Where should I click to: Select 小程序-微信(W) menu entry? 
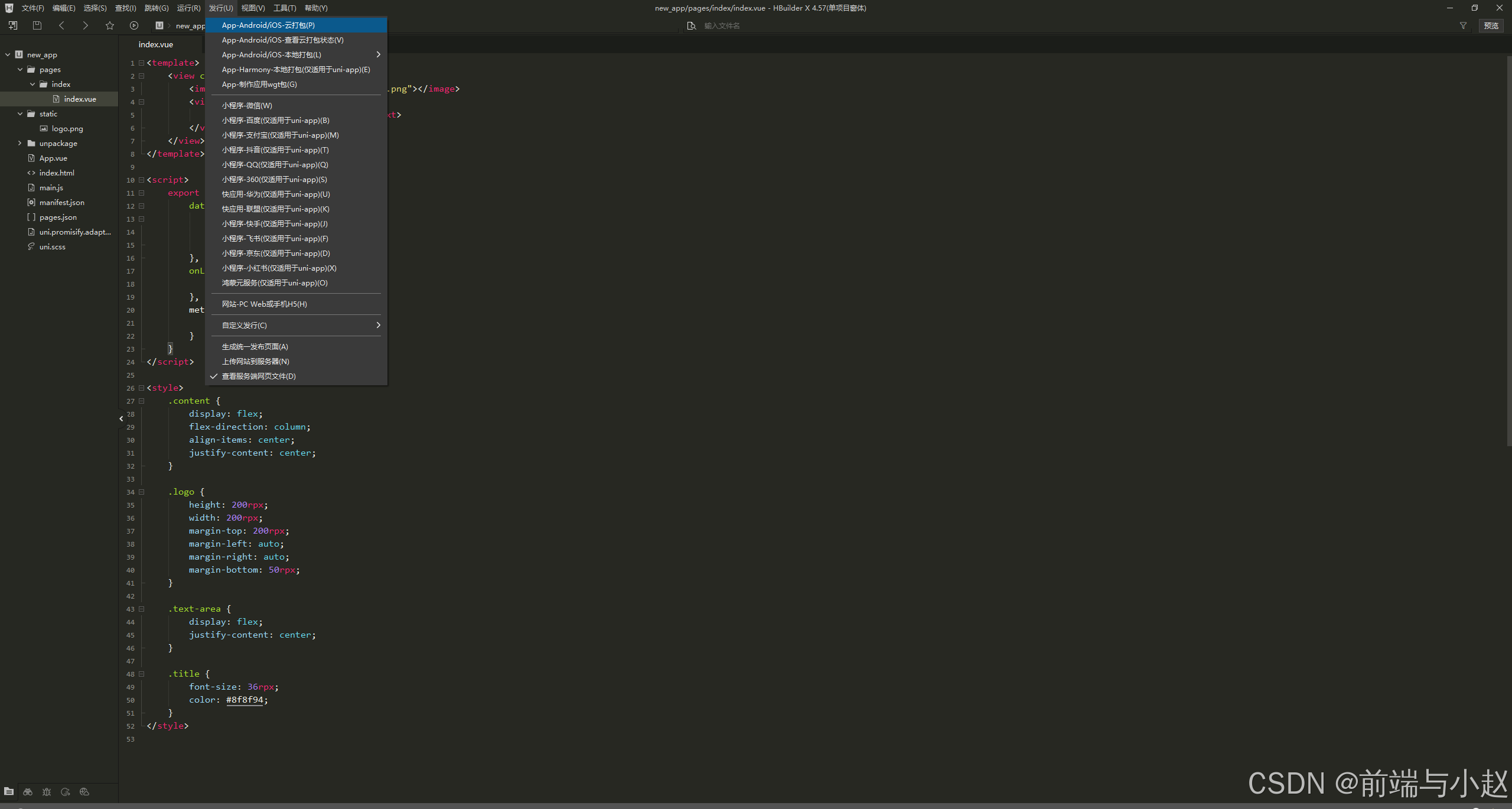(x=247, y=106)
